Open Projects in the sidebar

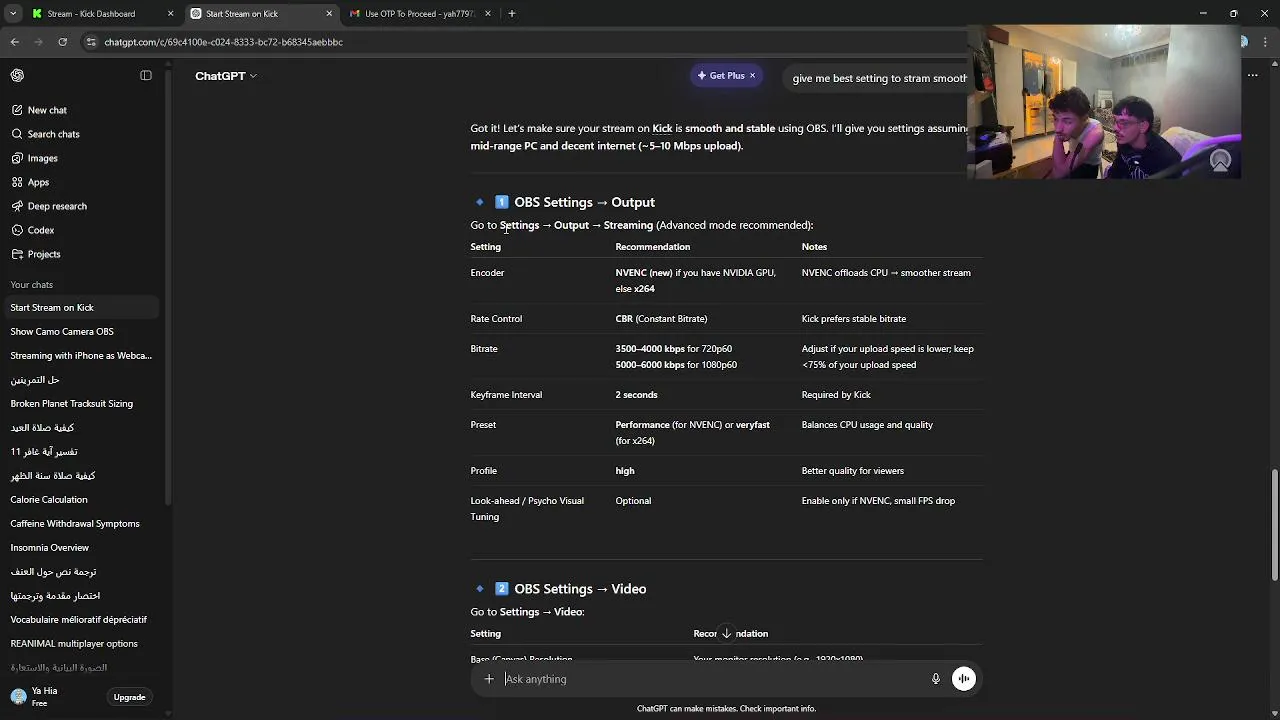click(44, 254)
